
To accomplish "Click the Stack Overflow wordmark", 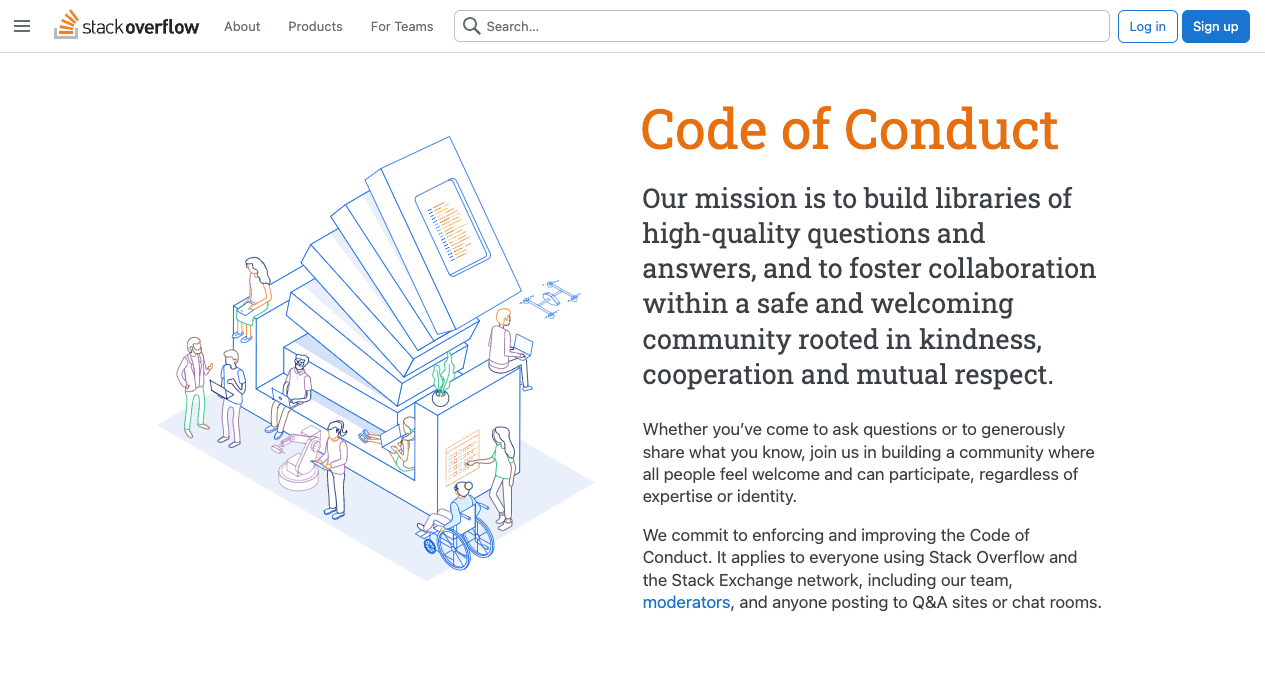I will 148,26.
